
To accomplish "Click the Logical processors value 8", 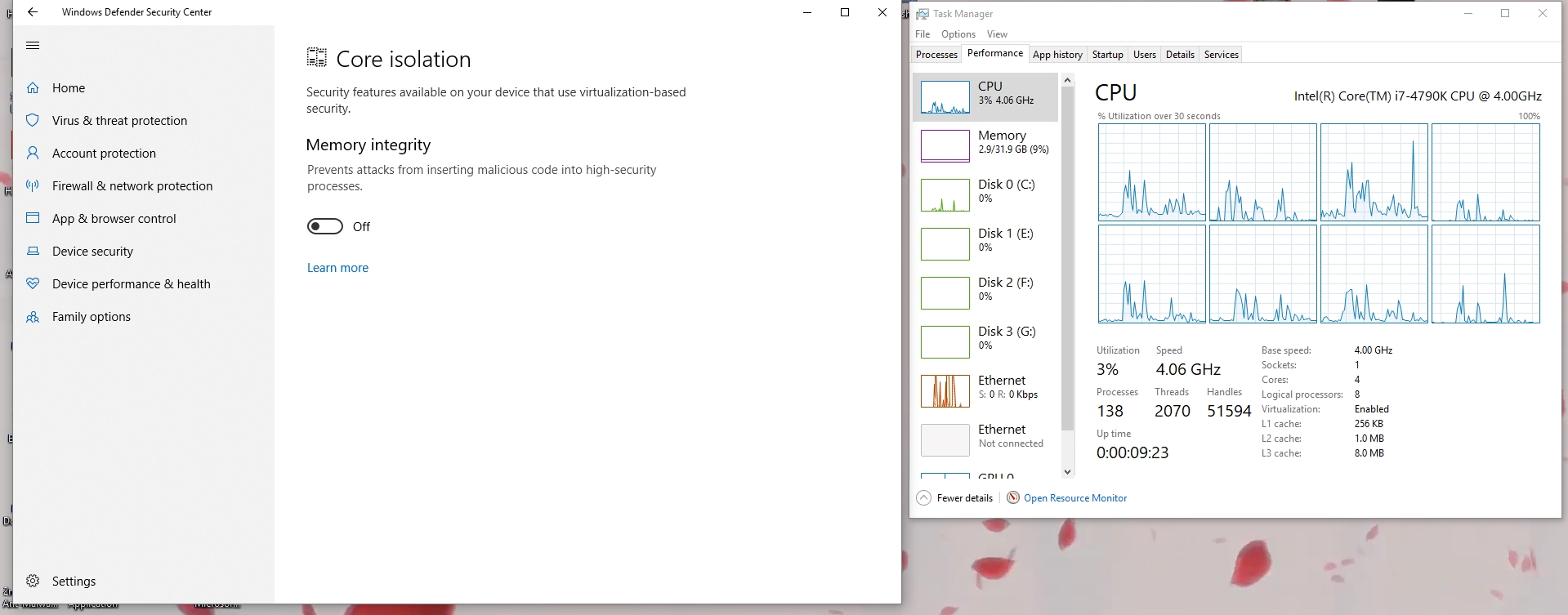I will (1357, 394).
